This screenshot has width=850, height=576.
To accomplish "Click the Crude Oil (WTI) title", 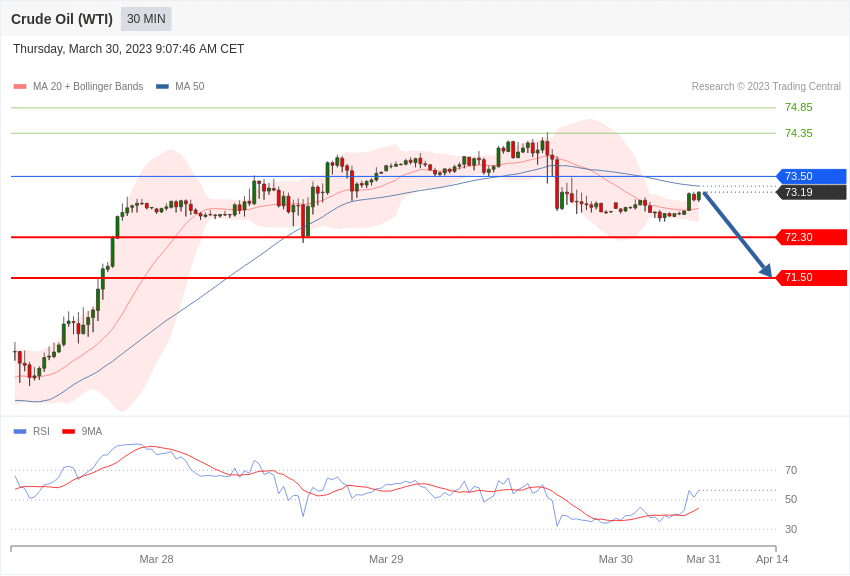I will (x=62, y=19).
